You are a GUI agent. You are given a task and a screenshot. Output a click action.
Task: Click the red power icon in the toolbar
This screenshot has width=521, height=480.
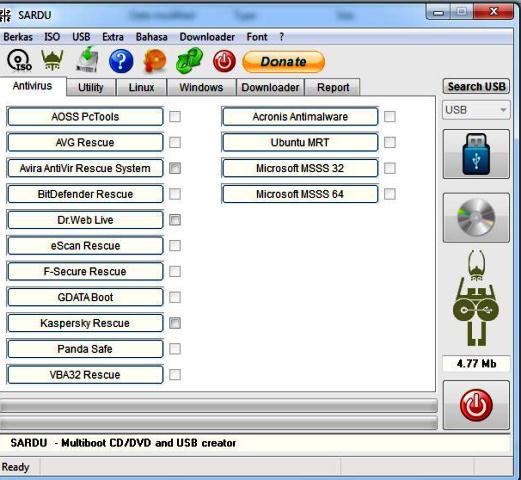pyautogui.click(x=224, y=61)
